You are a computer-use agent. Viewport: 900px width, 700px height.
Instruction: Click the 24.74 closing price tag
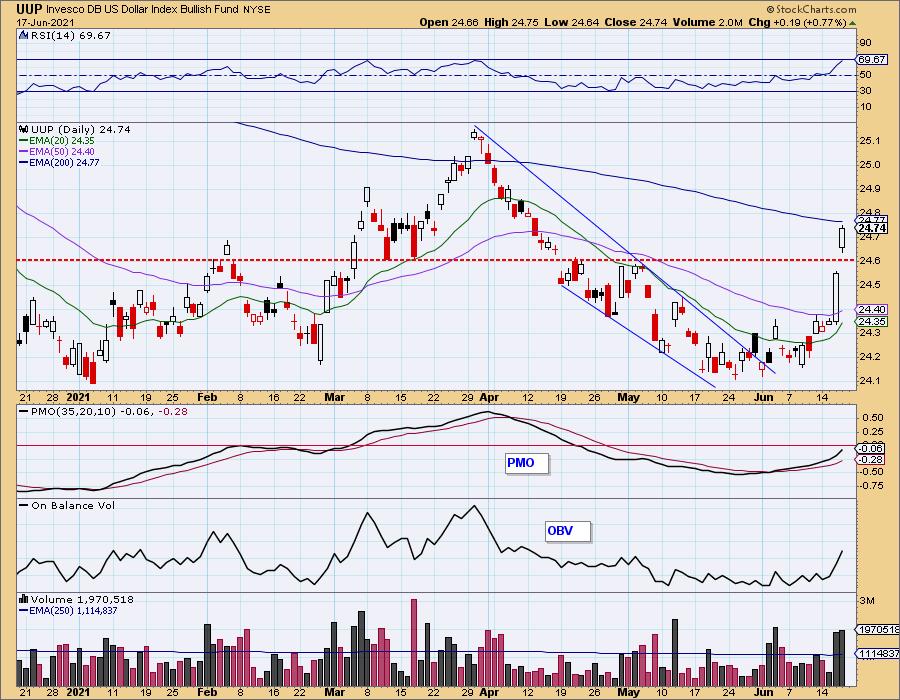pyautogui.click(x=872, y=228)
